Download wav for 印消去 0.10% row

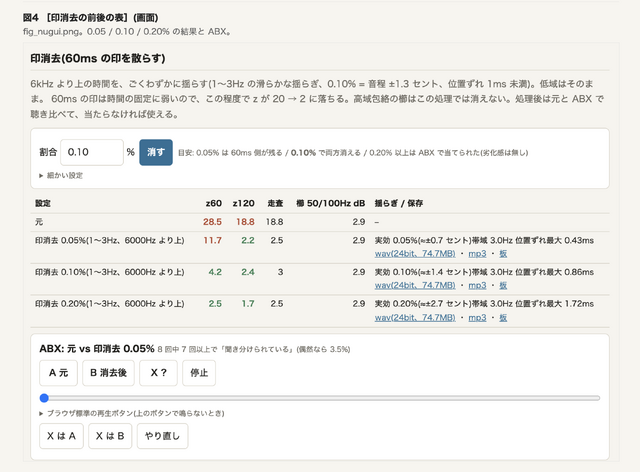415,285
